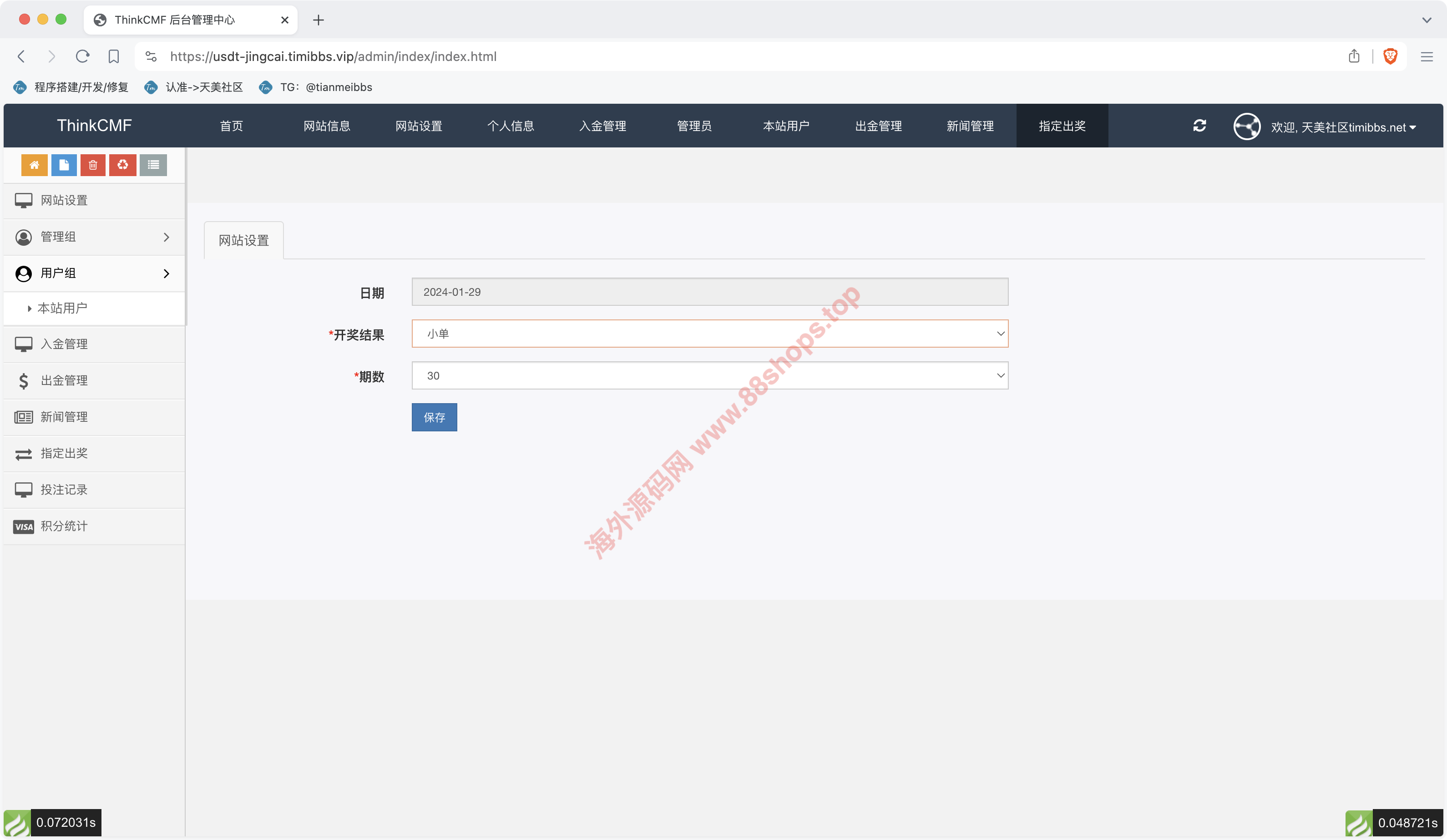
Task: Click the red trash shortcut icon
Action: tap(93, 165)
